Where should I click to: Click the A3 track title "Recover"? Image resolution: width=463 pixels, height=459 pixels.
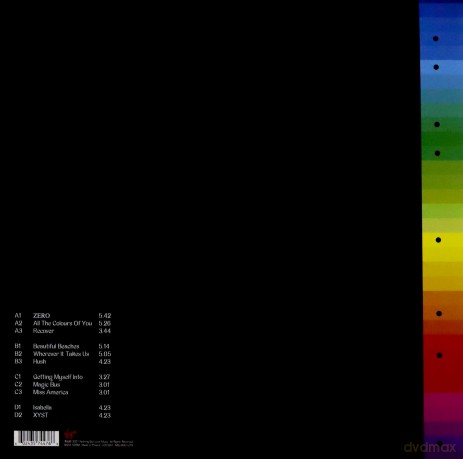pos(43,331)
